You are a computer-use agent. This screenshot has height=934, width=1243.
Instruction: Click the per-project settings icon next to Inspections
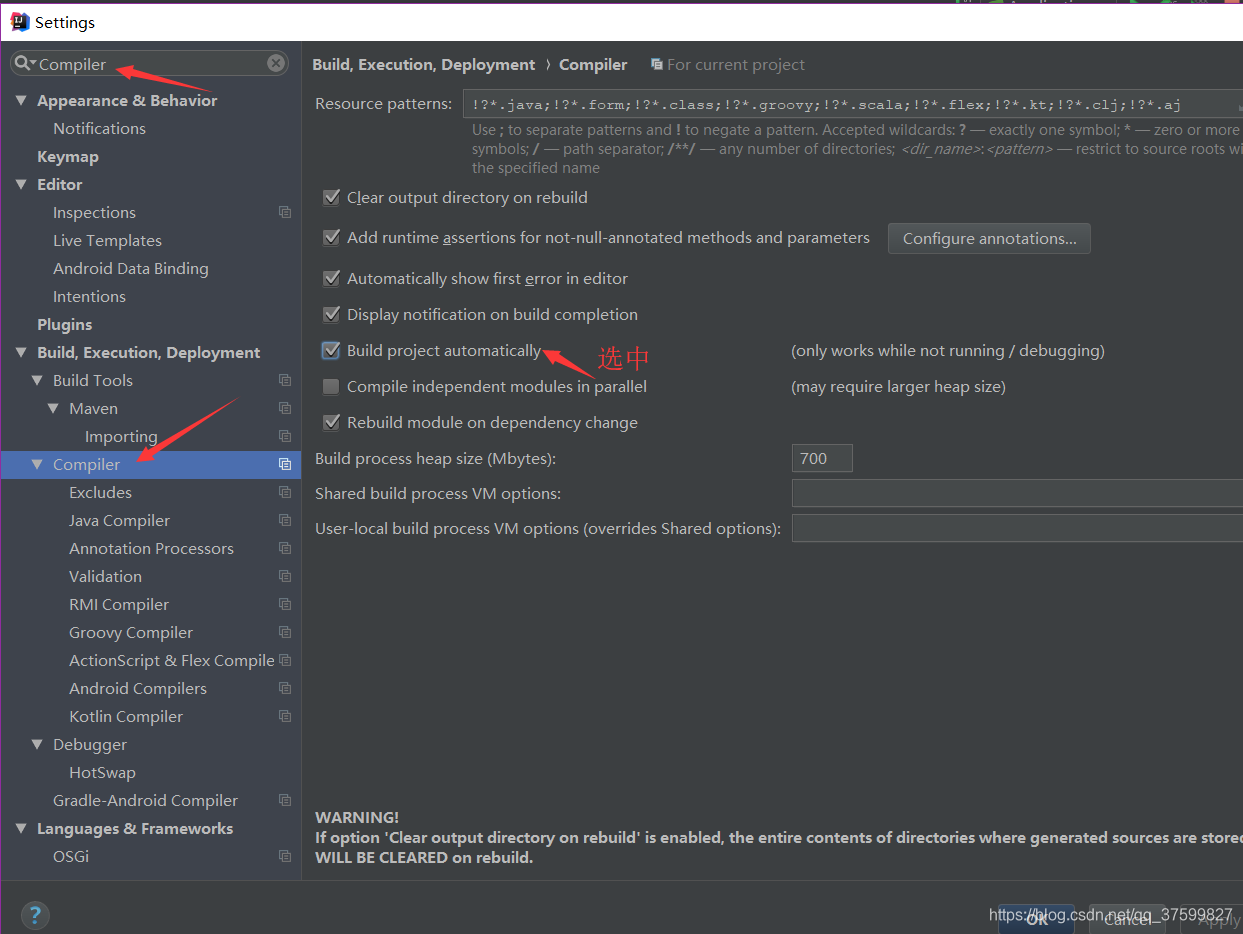(285, 212)
